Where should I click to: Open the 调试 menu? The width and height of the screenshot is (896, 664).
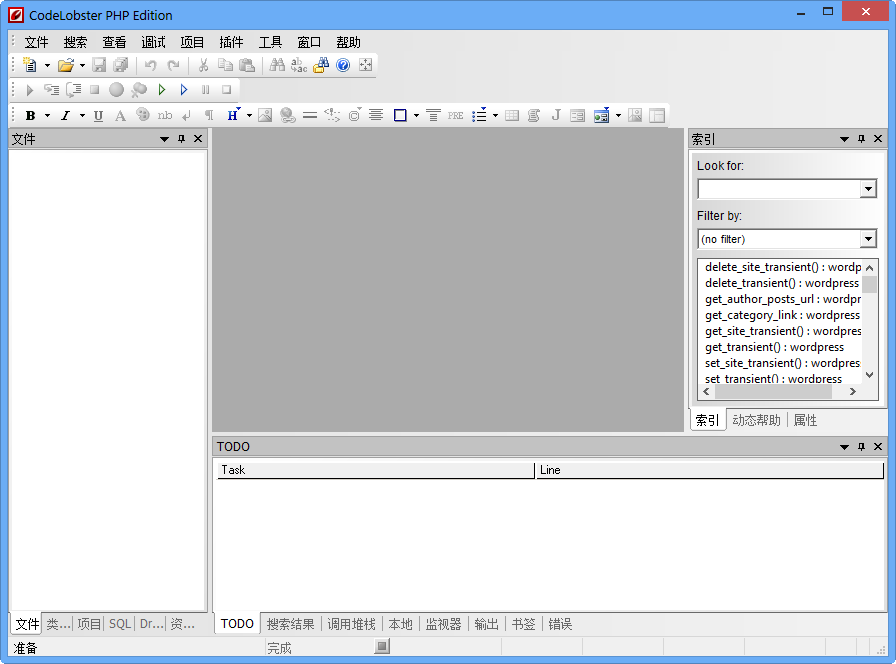[153, 42]
